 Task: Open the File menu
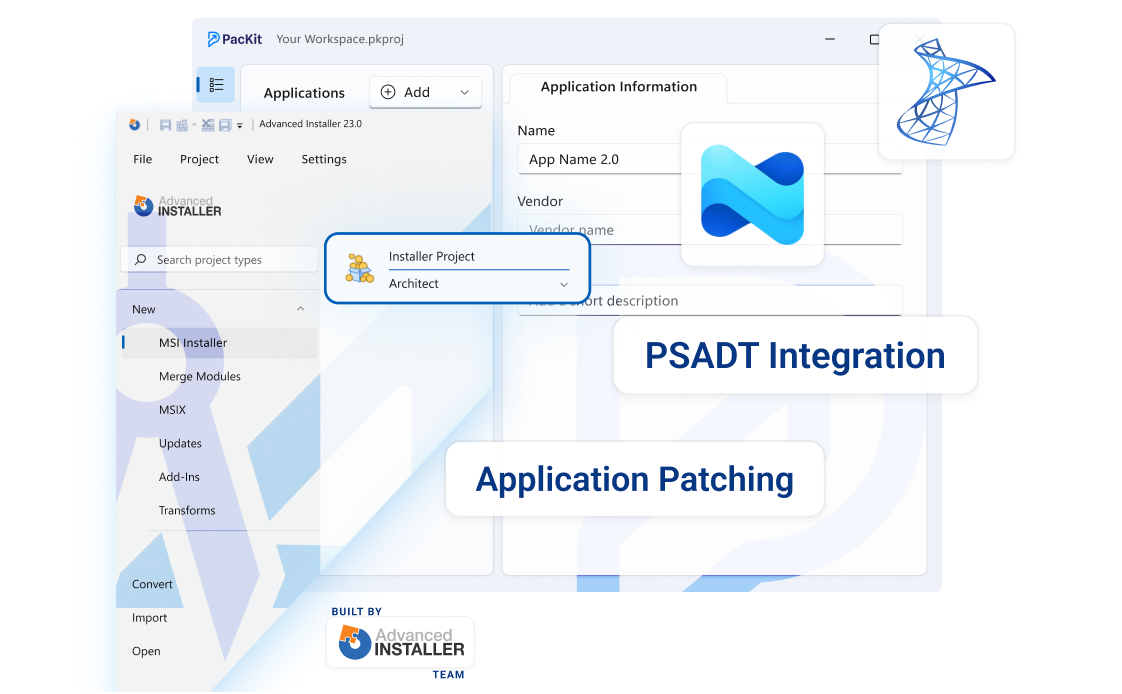click(x=143, y=159)
